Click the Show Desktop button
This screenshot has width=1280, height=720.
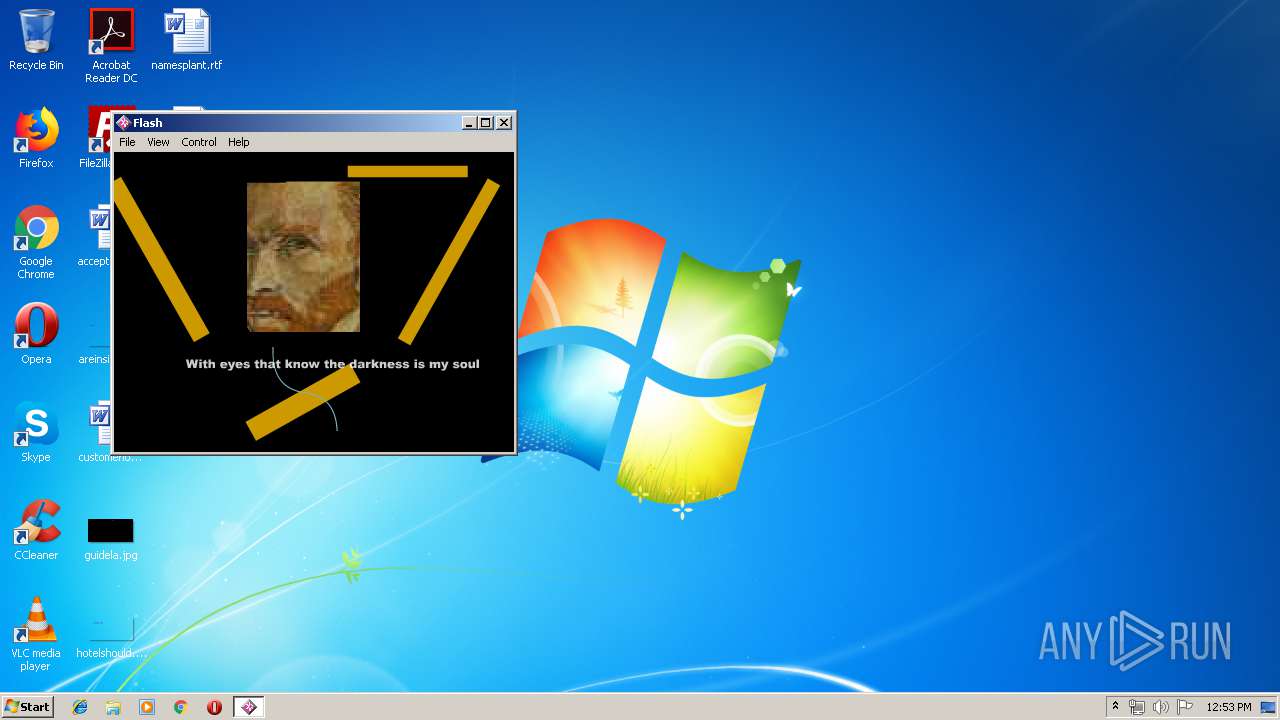click(x=1269, y=707)
